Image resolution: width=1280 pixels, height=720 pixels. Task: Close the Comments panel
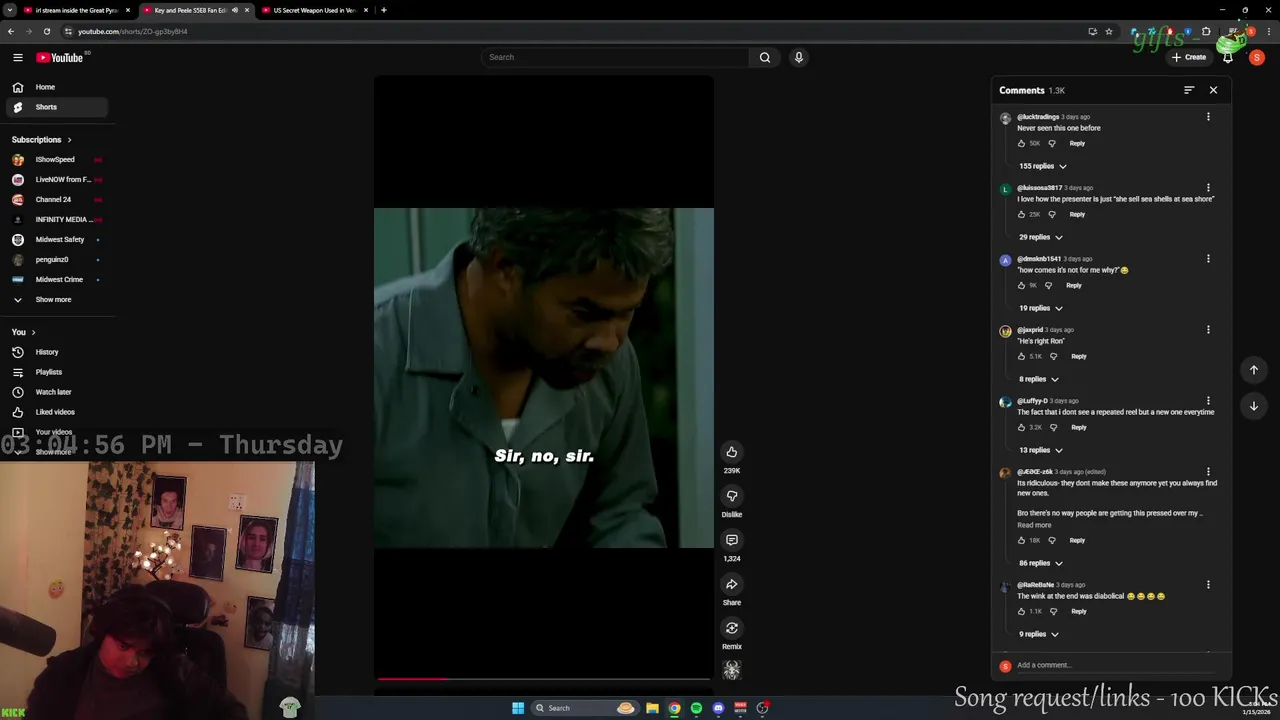tap(1213, 90)
